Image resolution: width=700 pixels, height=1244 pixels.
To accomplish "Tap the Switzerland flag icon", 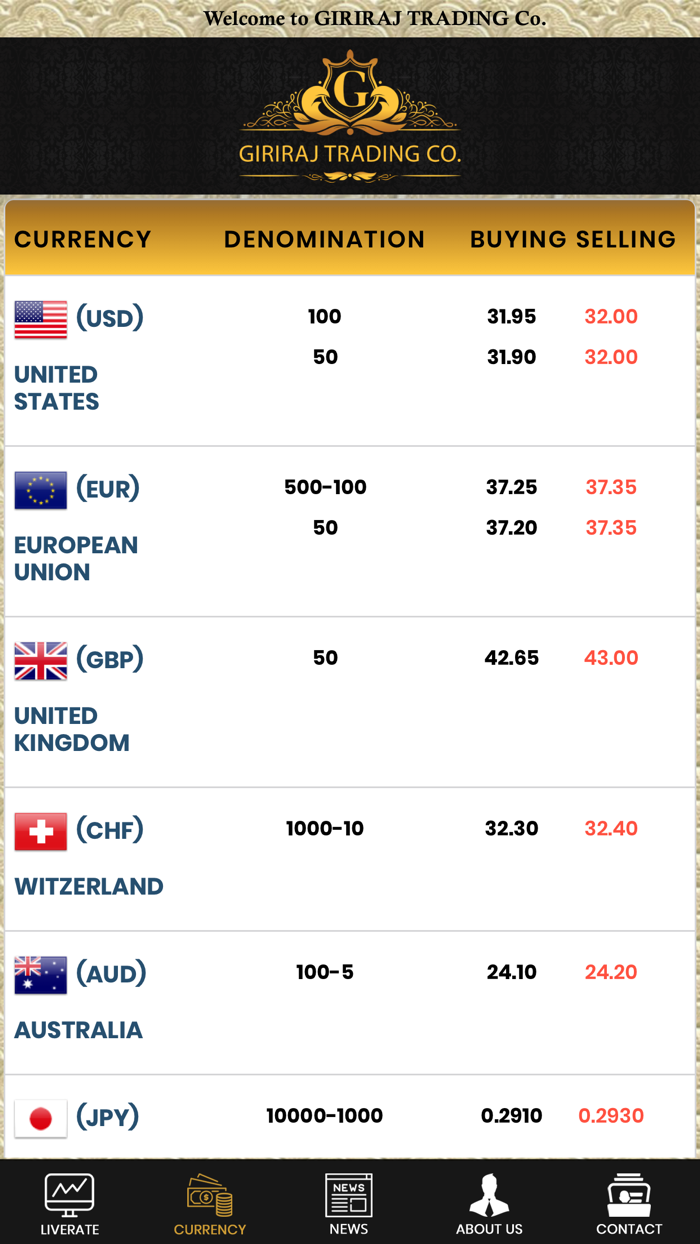I will (41, 832).
